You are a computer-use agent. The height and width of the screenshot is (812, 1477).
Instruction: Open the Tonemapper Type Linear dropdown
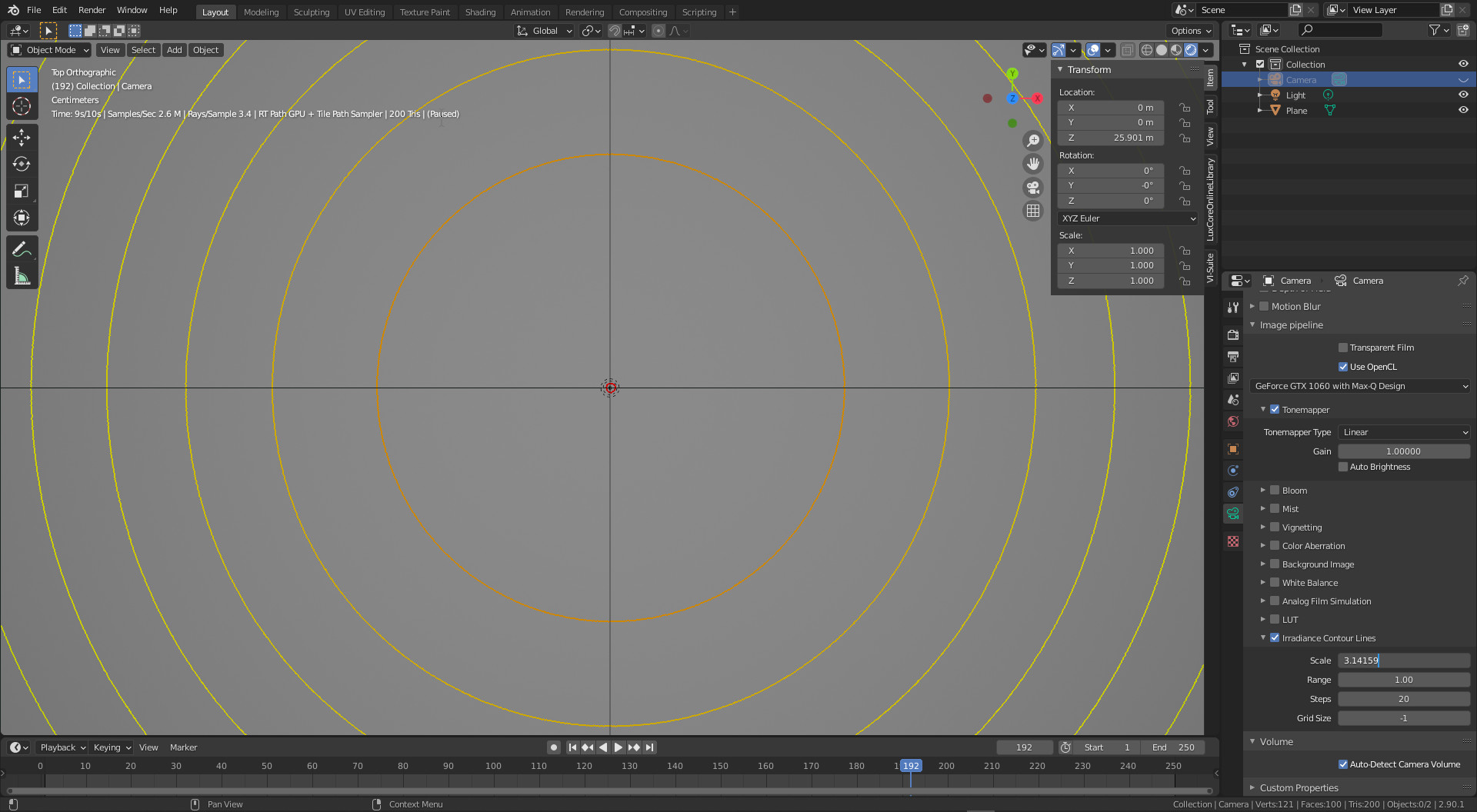(x=1404, y=432)
